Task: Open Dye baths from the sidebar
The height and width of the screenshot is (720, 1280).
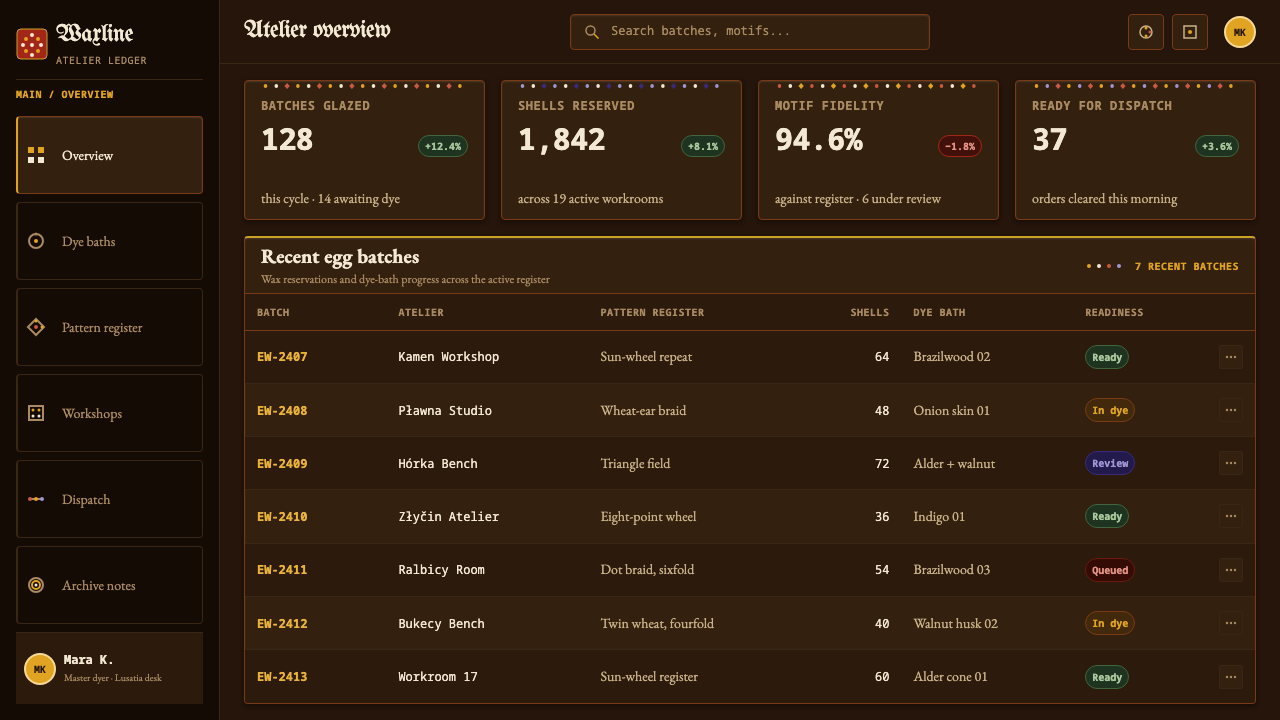Action: 109,241
